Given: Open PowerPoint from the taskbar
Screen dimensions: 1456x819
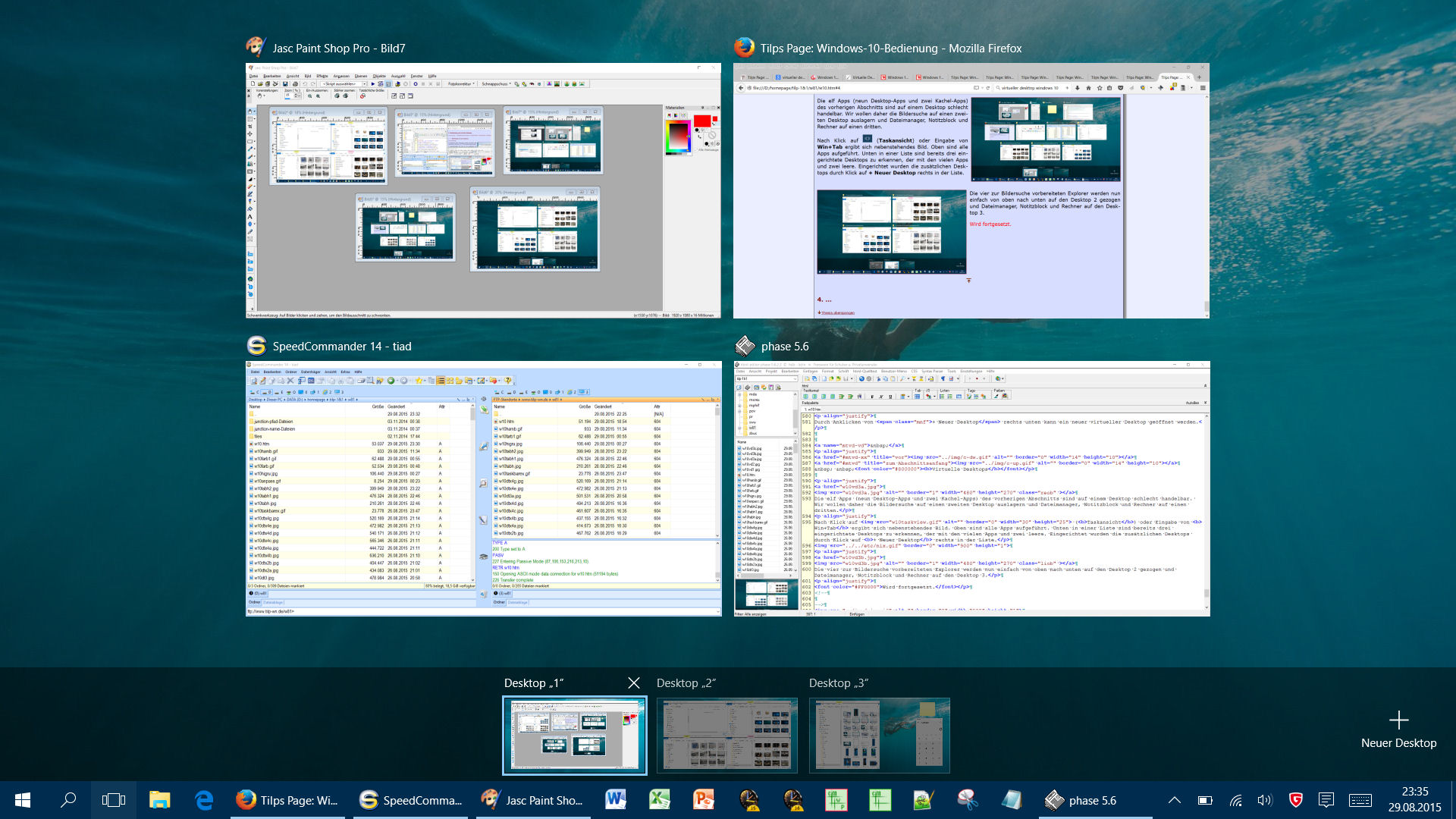Looking at the screenshot, I should (703, 800).
